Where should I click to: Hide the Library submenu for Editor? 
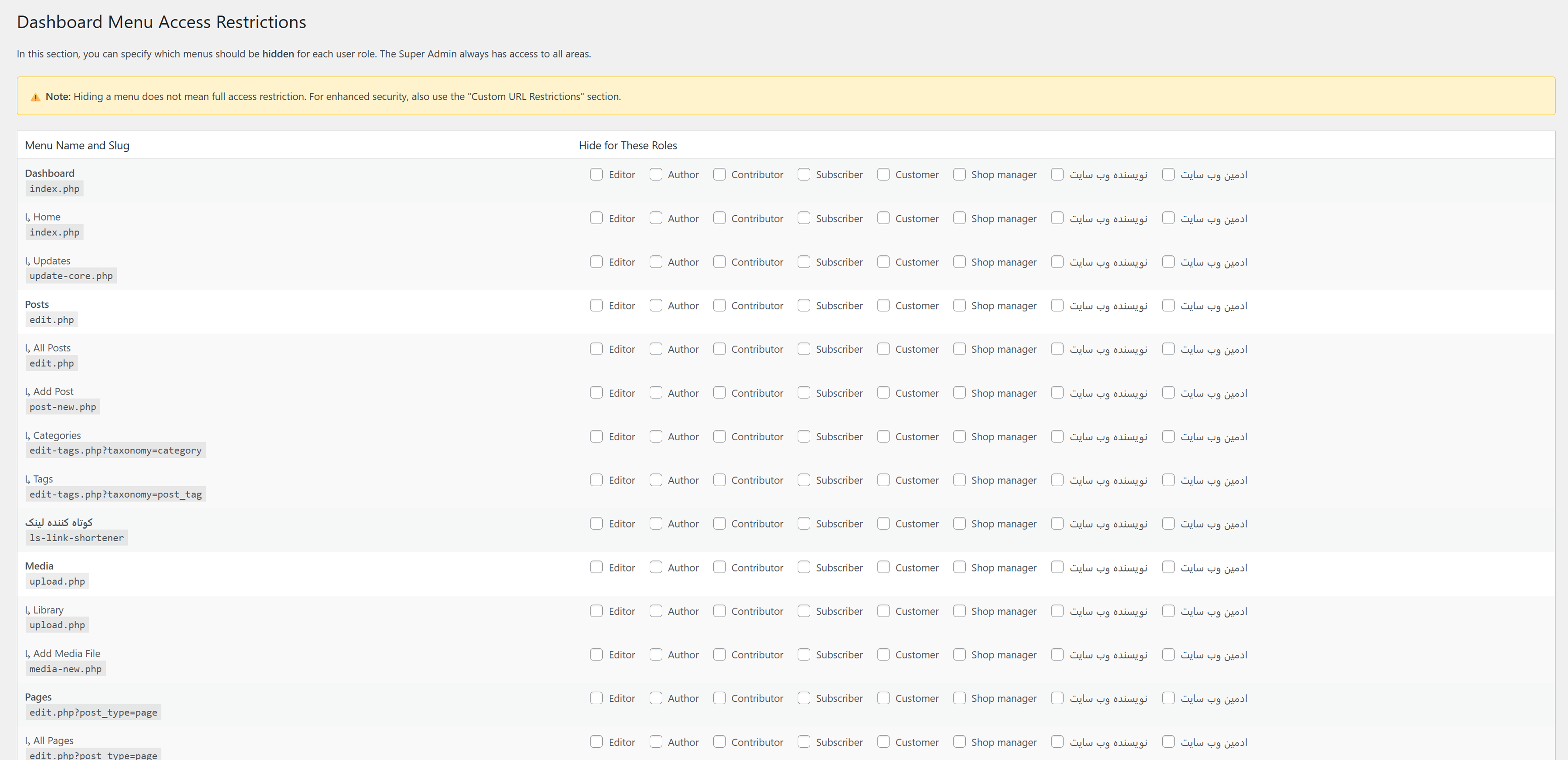[597, 611]
